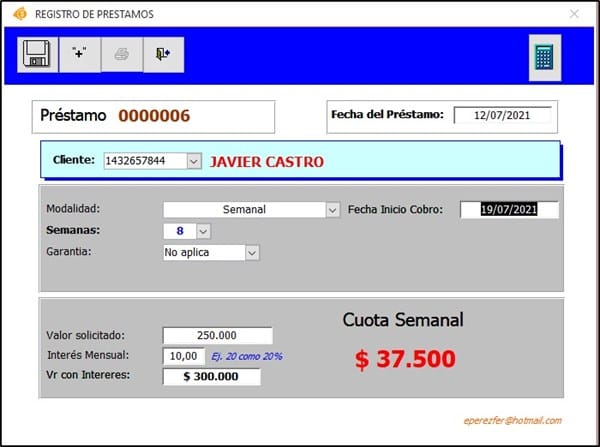The width and height of the screenshot is (600, 447).
Task: Expand the Semanas dropdown arrow
Action: coord(203,231)
